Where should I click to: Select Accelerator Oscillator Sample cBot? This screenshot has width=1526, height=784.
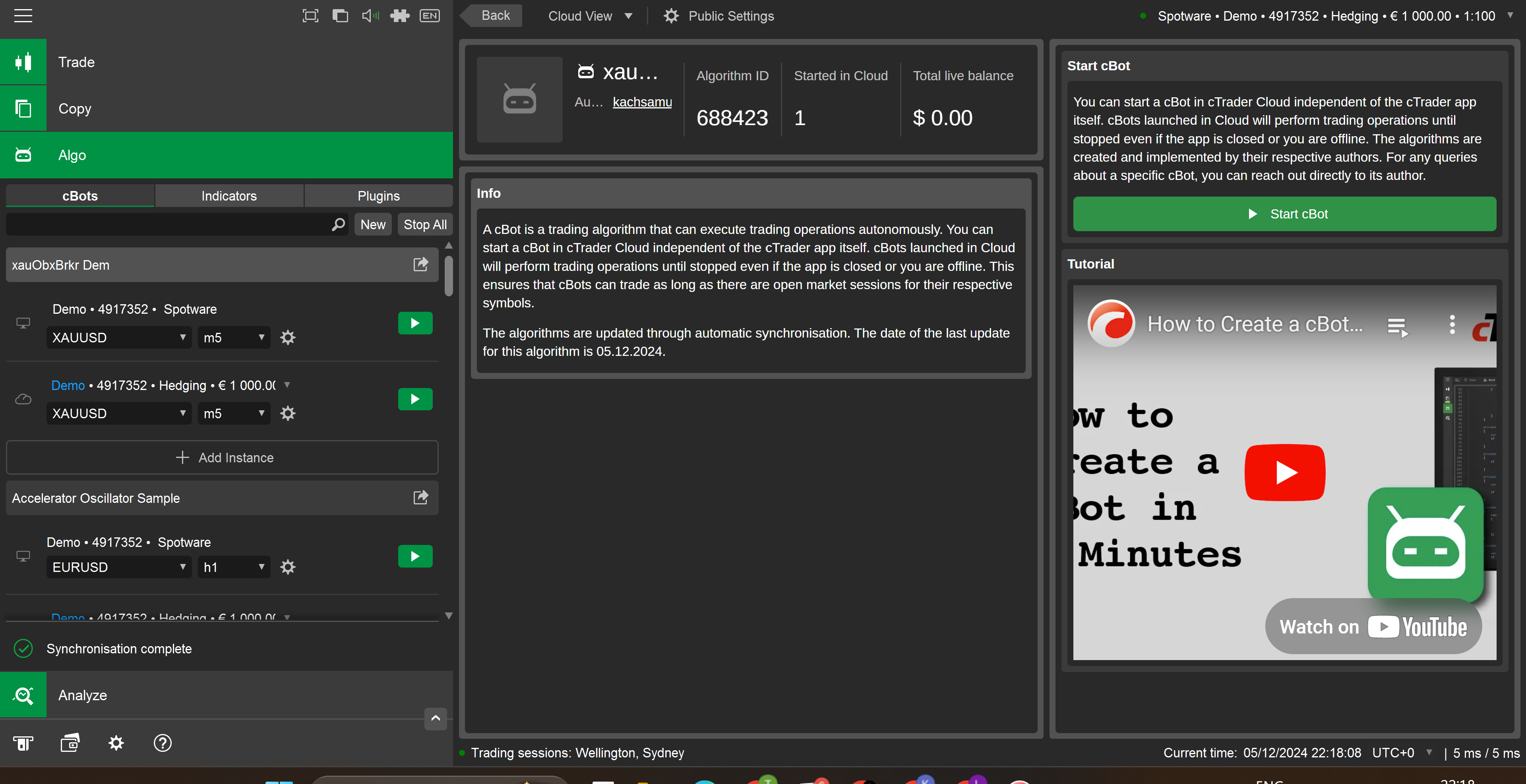tap(222, 498)
